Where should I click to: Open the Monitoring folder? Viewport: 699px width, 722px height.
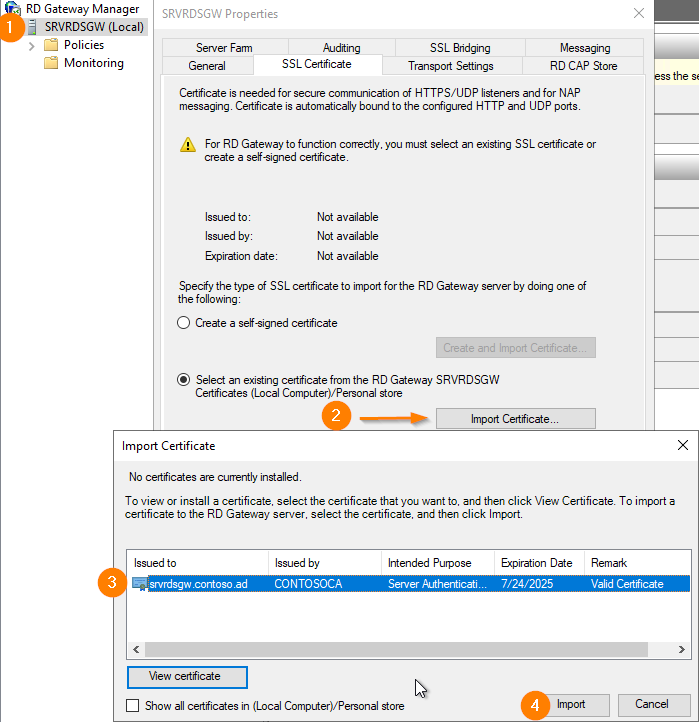click(93, 63)
